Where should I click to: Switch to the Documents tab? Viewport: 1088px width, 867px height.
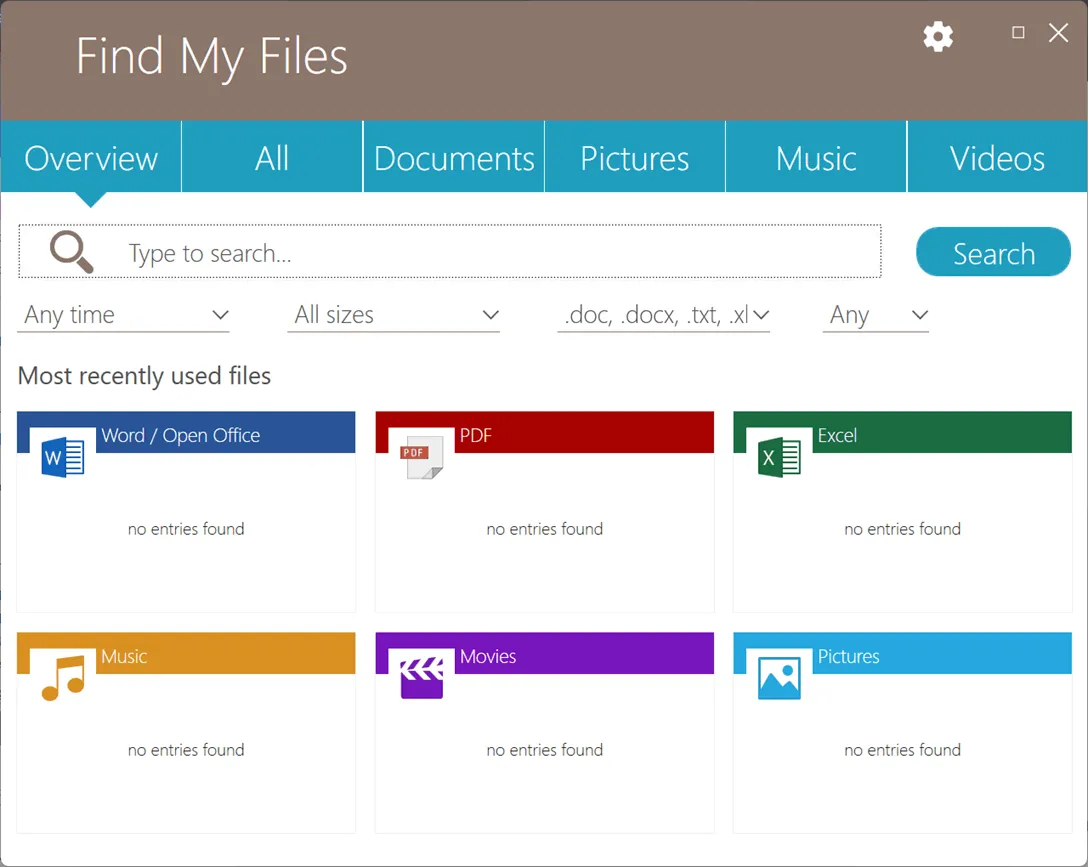tap(453, 157)
